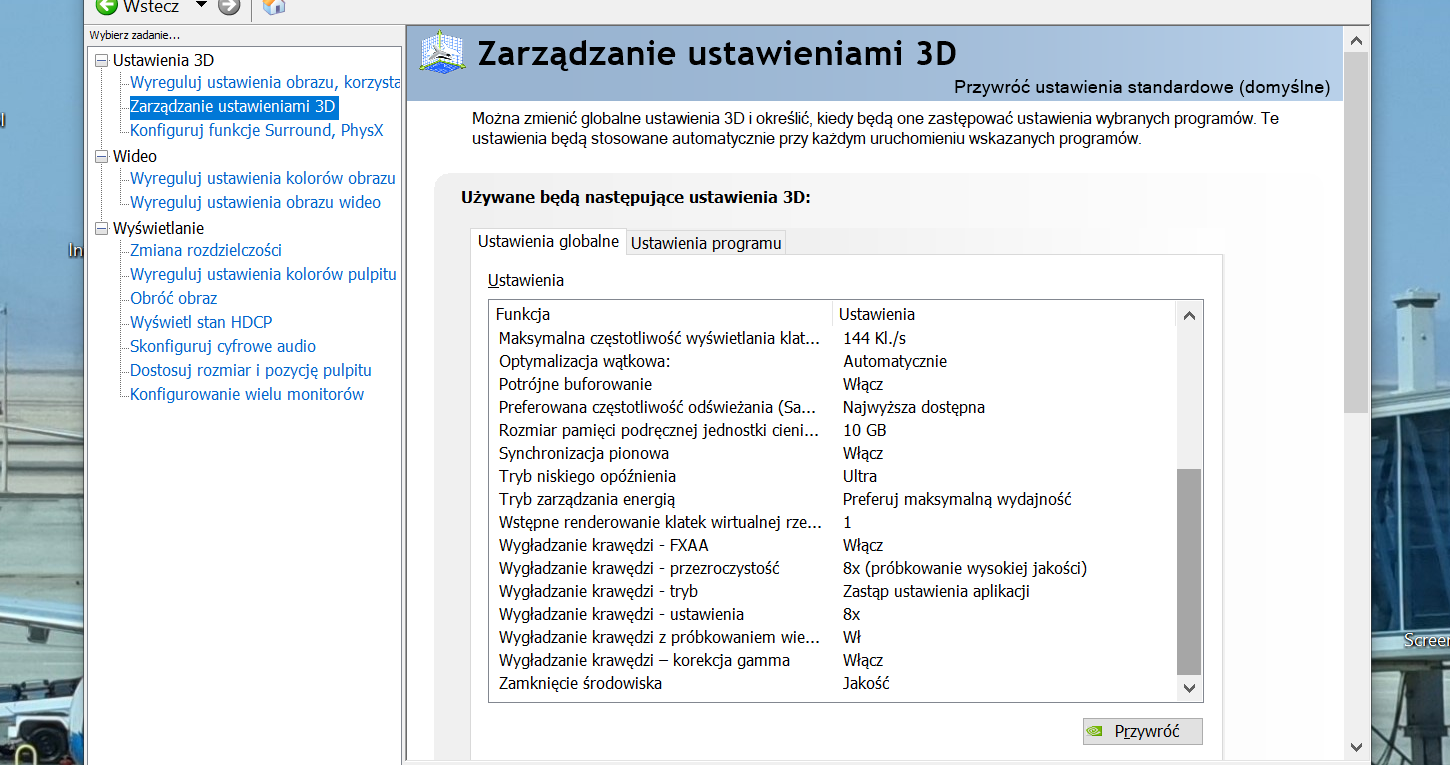
Task: Collapse the Ustawienia 3D tree node
Action: (101, 60)
